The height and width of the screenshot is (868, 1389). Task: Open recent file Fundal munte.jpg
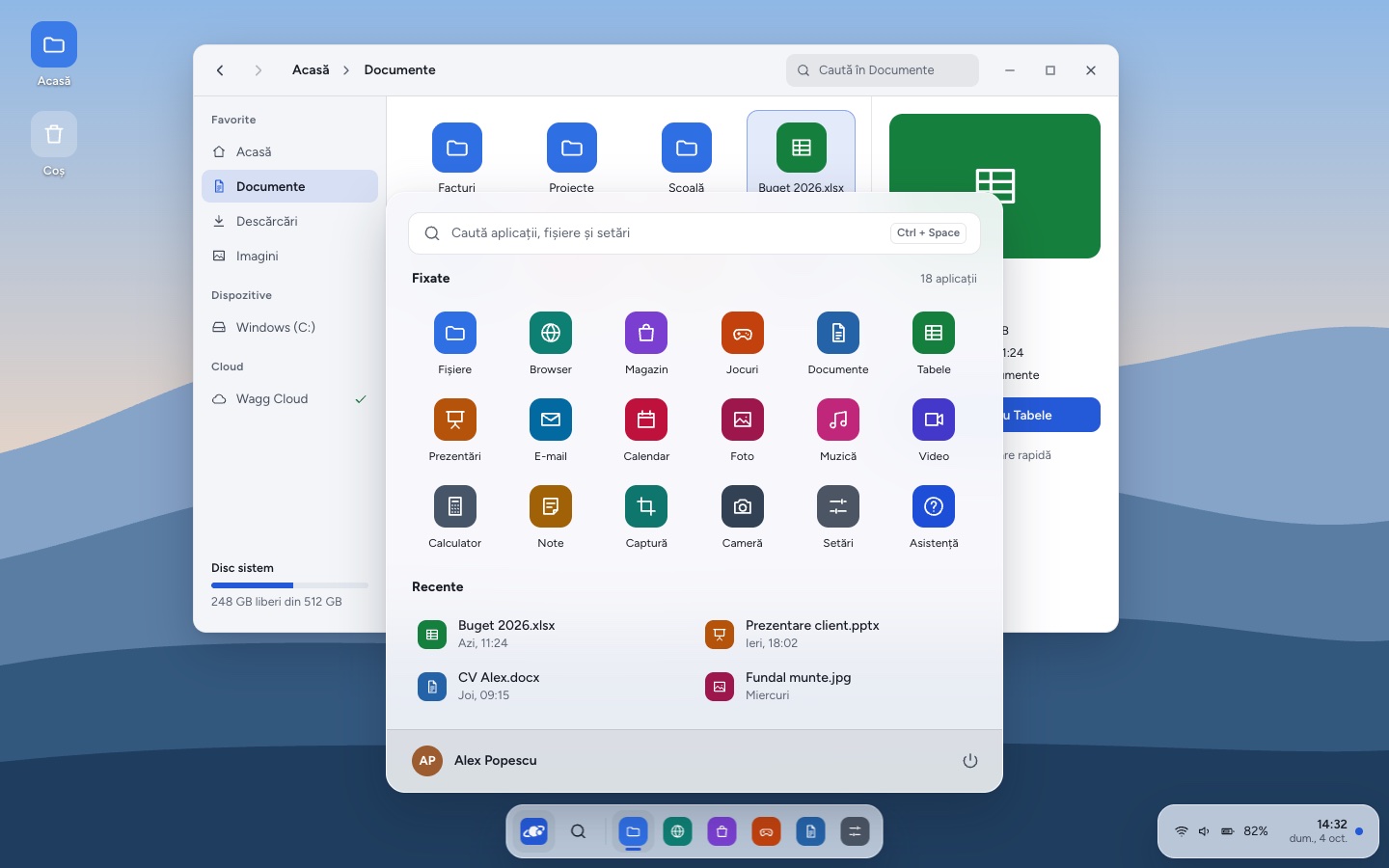point(838,687)
